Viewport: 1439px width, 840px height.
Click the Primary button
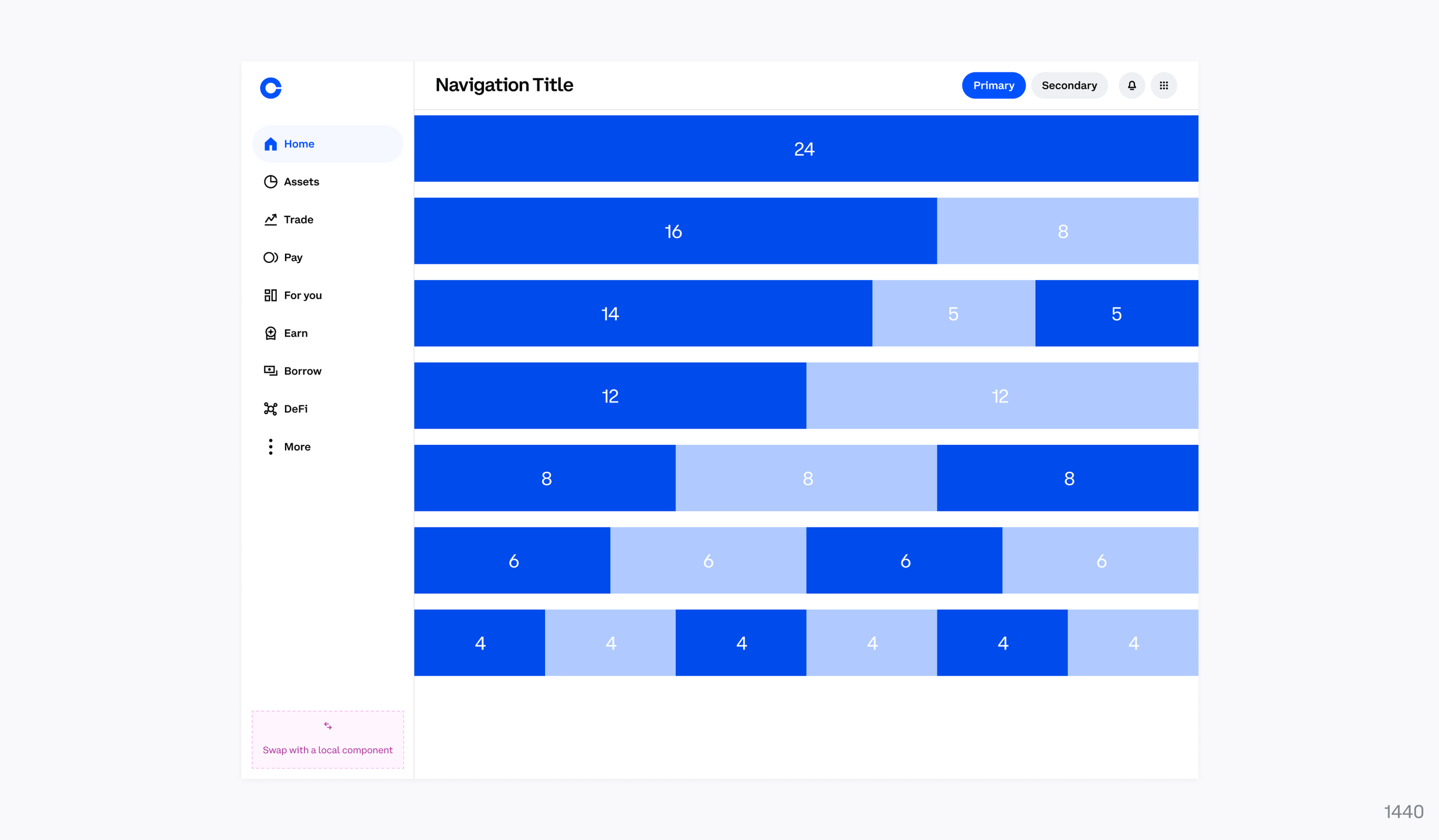pyautogui.click(x=993, y=86)
